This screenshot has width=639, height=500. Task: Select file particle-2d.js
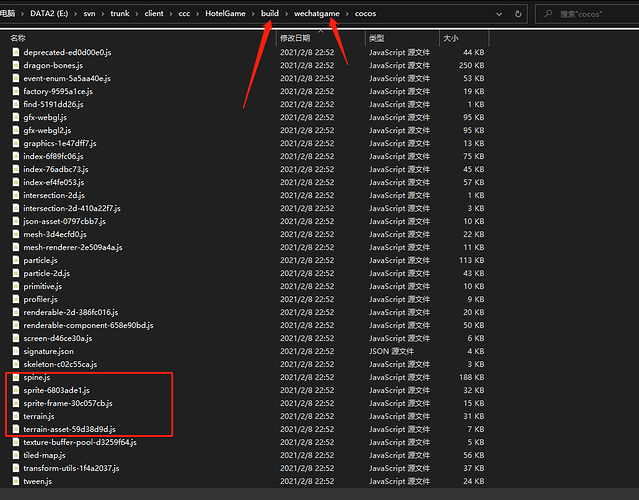click(46, 273)
